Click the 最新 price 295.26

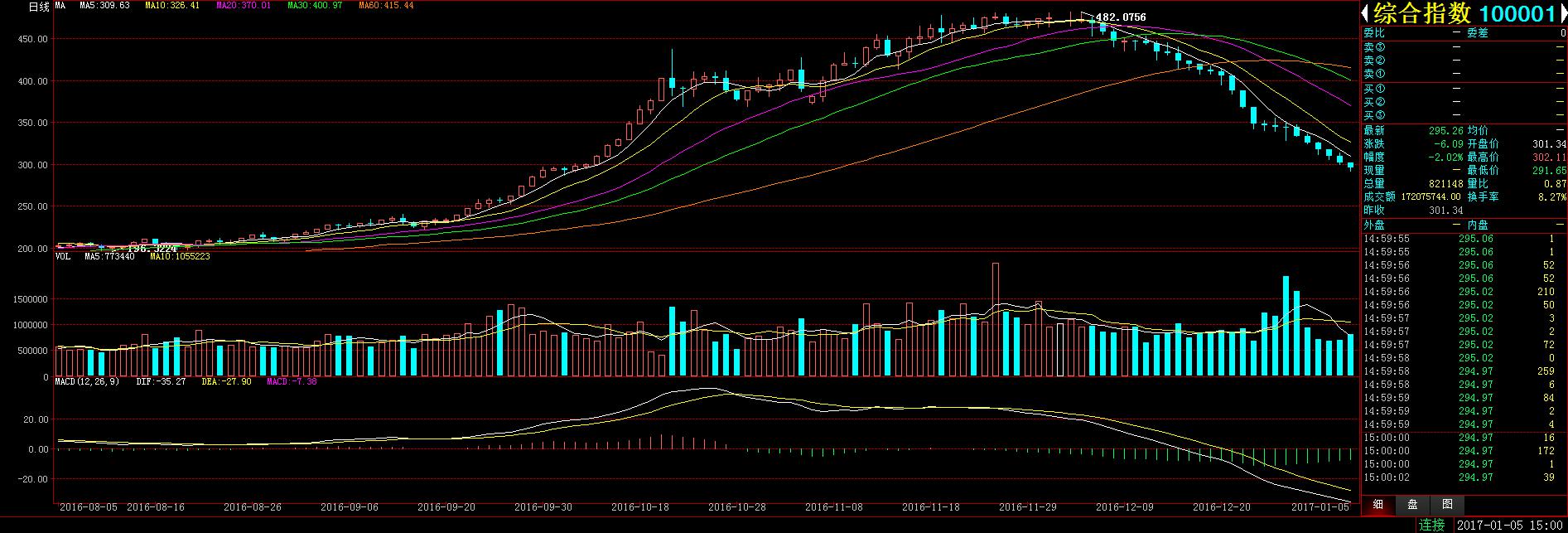[1446, 130]
